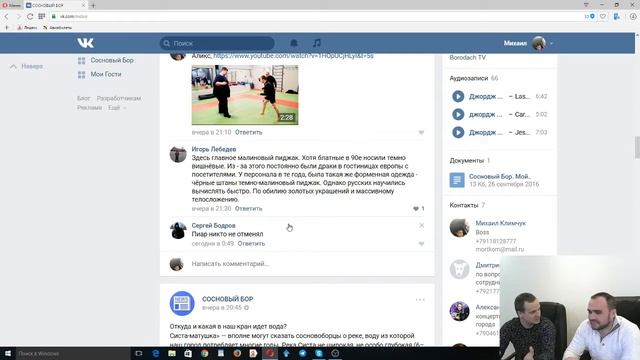Open the Яндекс bookmark in bookmarks bar
Screen dimensions: 640x360
click(x=27, y=28)
